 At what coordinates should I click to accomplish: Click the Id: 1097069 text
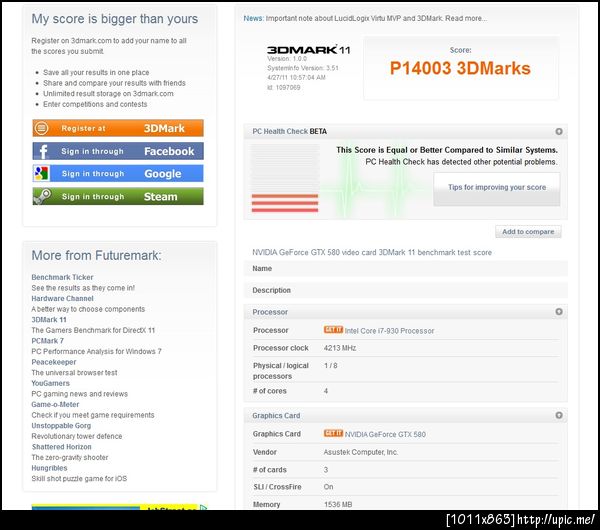(284, 88)
